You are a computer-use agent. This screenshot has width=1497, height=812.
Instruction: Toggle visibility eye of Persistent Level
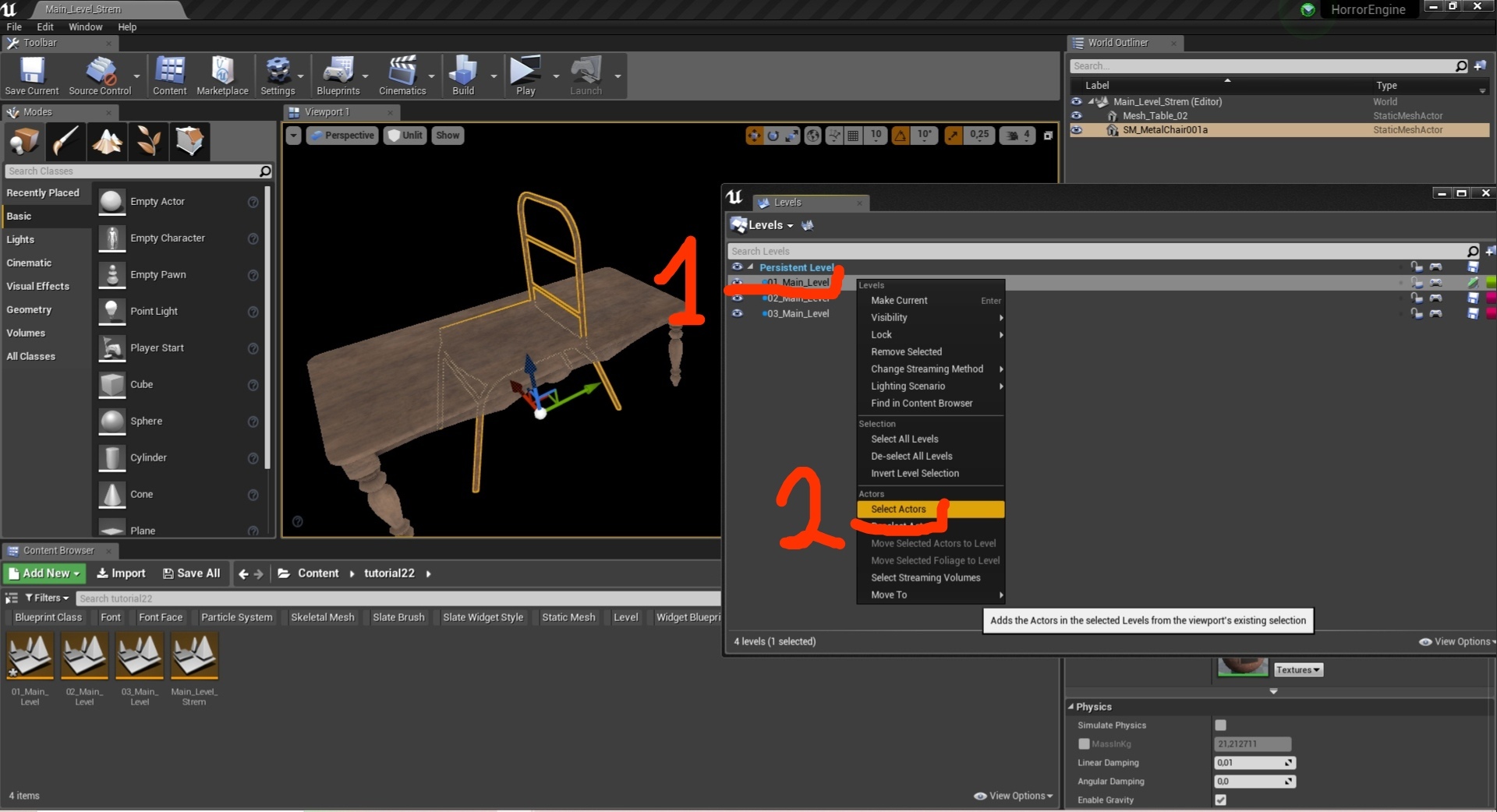737,267
